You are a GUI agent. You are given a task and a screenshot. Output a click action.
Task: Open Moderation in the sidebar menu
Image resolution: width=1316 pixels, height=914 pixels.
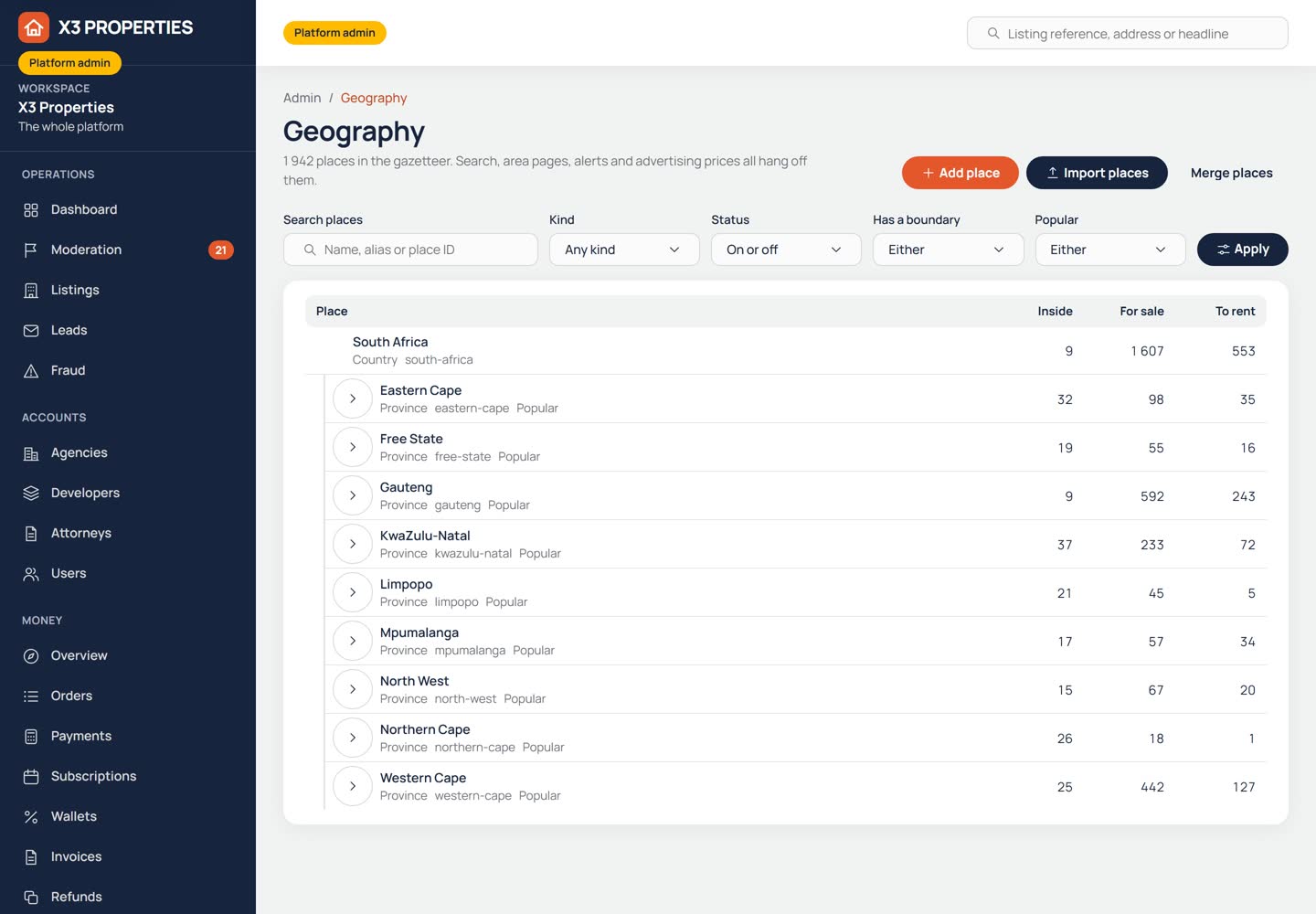128,250
